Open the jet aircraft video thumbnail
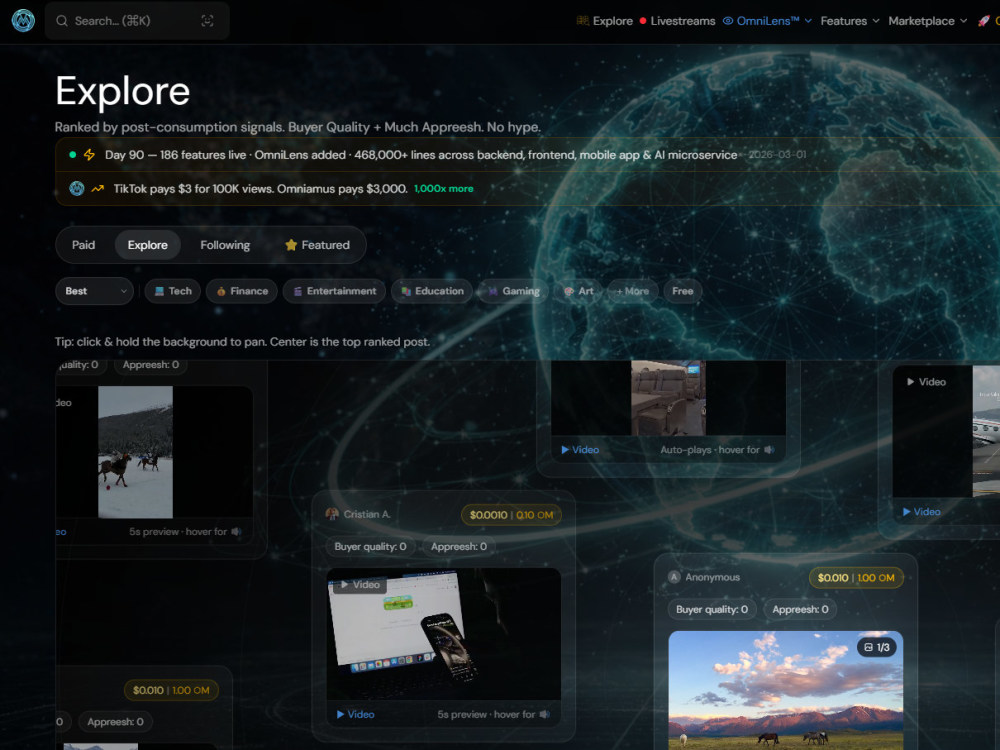Viewport: 1000px width, 750px height. click(946, 431)
